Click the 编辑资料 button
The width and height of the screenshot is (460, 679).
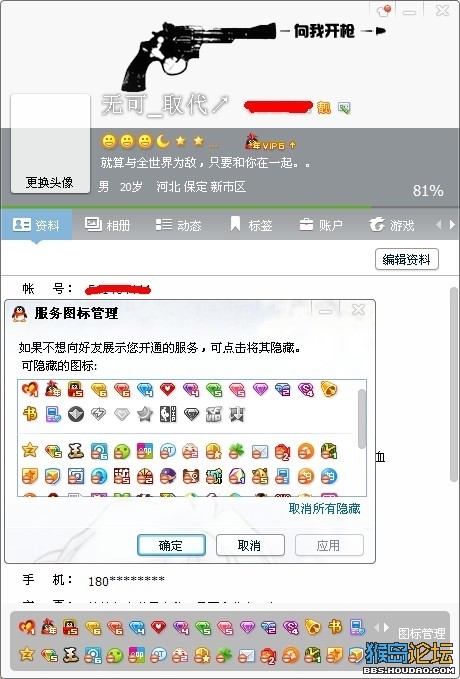(x=407, y=259)
